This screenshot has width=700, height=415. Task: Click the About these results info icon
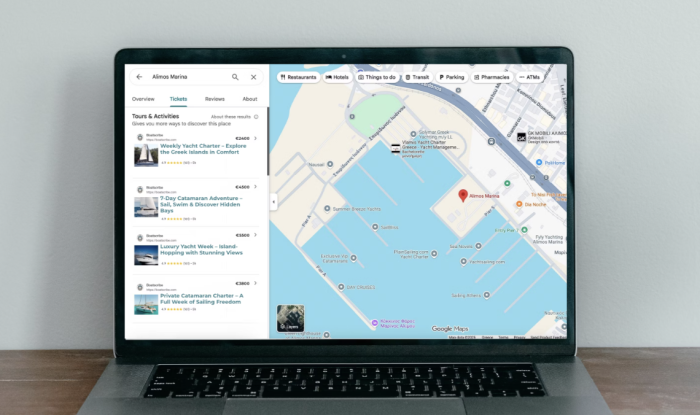(256, 117)
